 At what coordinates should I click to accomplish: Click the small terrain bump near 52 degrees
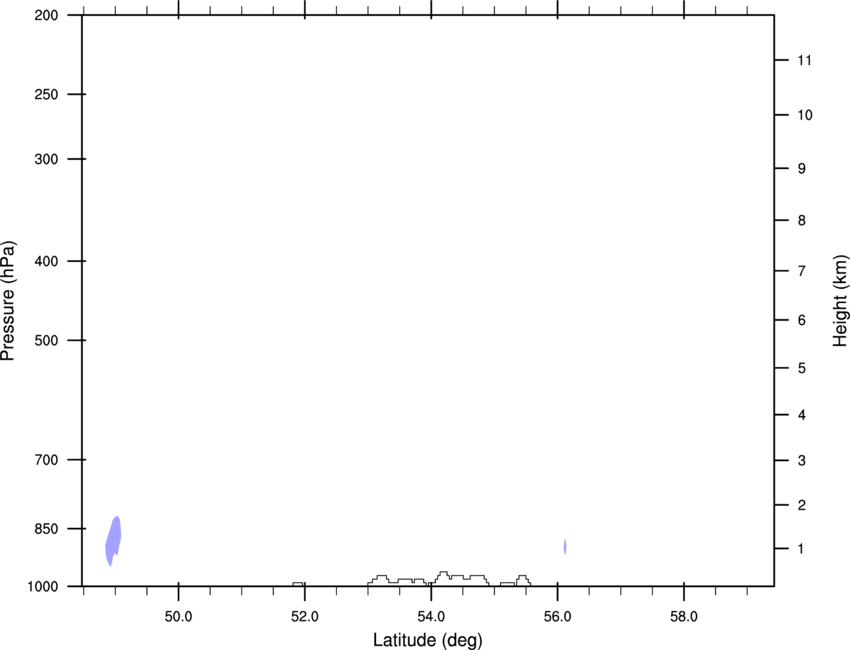298,584
